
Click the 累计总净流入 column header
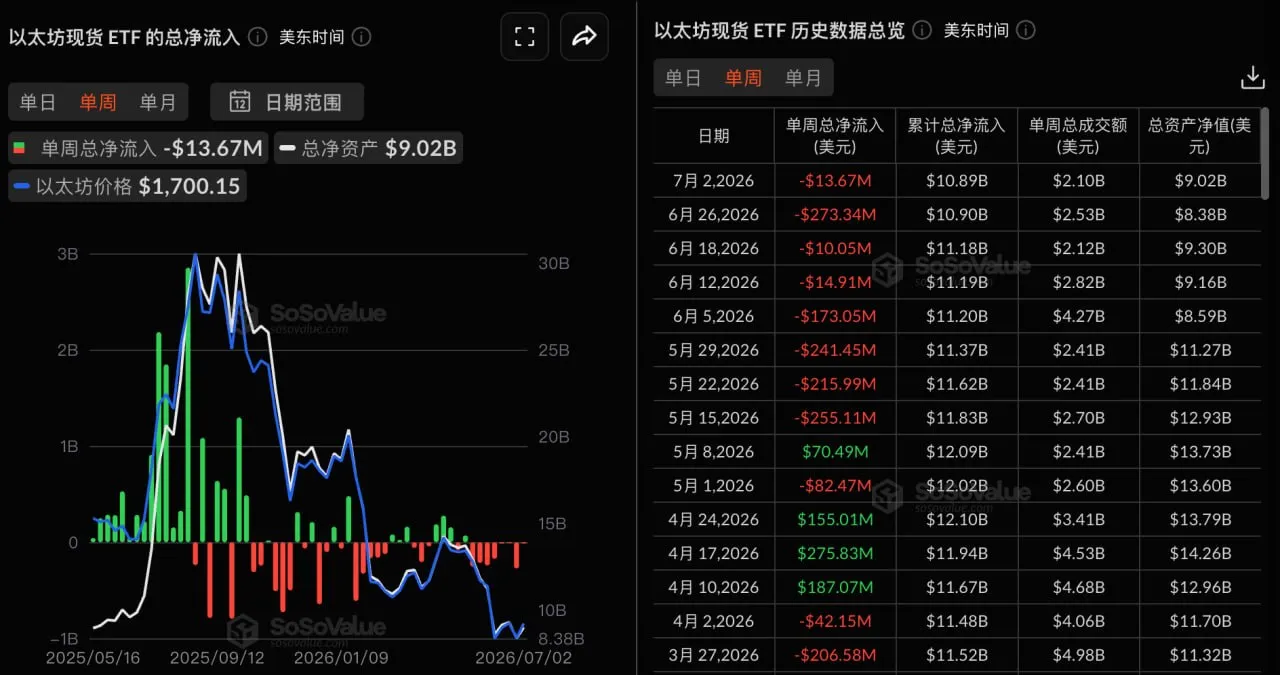(956, 136)
